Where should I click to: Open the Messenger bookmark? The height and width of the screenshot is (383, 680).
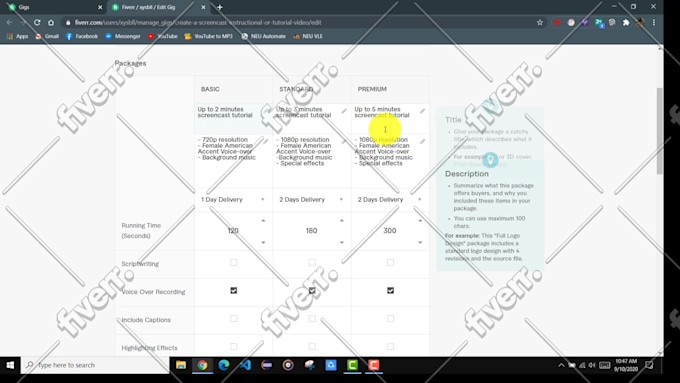click(123, 36)
